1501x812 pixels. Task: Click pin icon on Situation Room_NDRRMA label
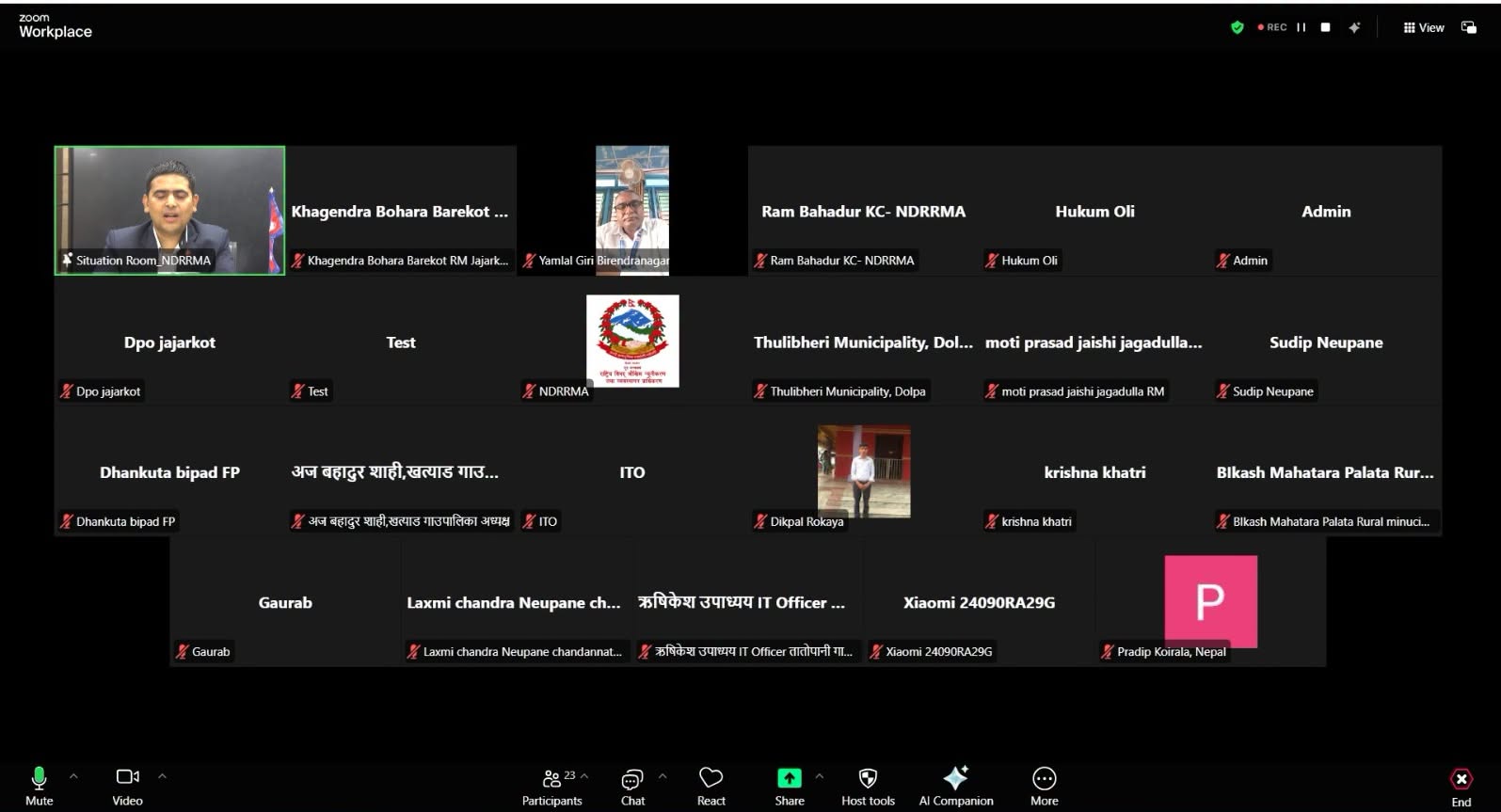coord(67,260)
